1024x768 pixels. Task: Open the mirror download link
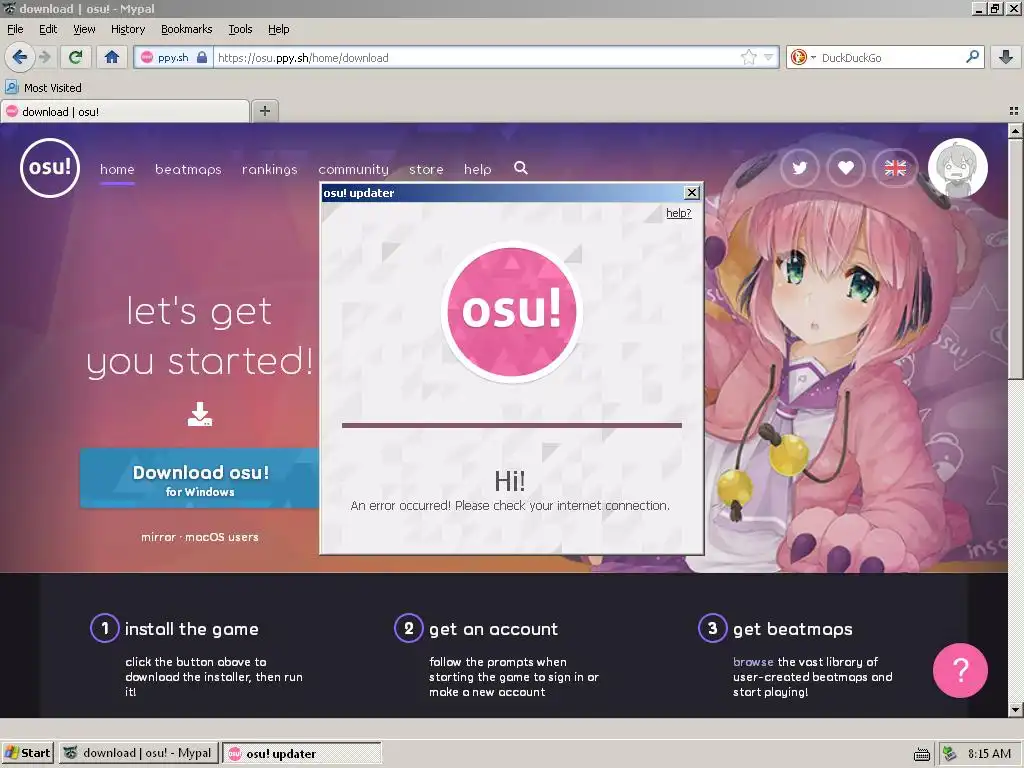158,537
